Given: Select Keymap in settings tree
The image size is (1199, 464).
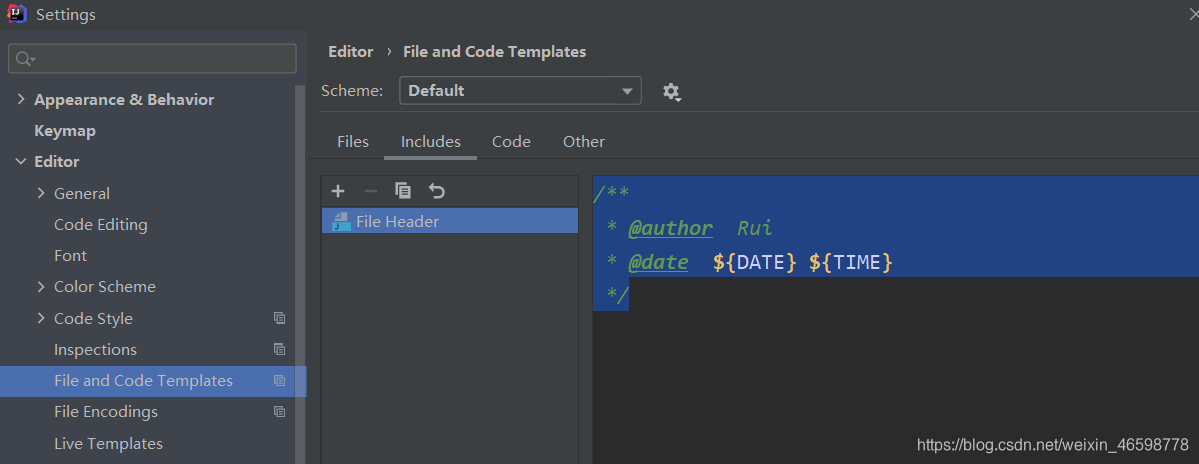Looking at the screenshot, I should pyautogui.click(x=65, y=131).
